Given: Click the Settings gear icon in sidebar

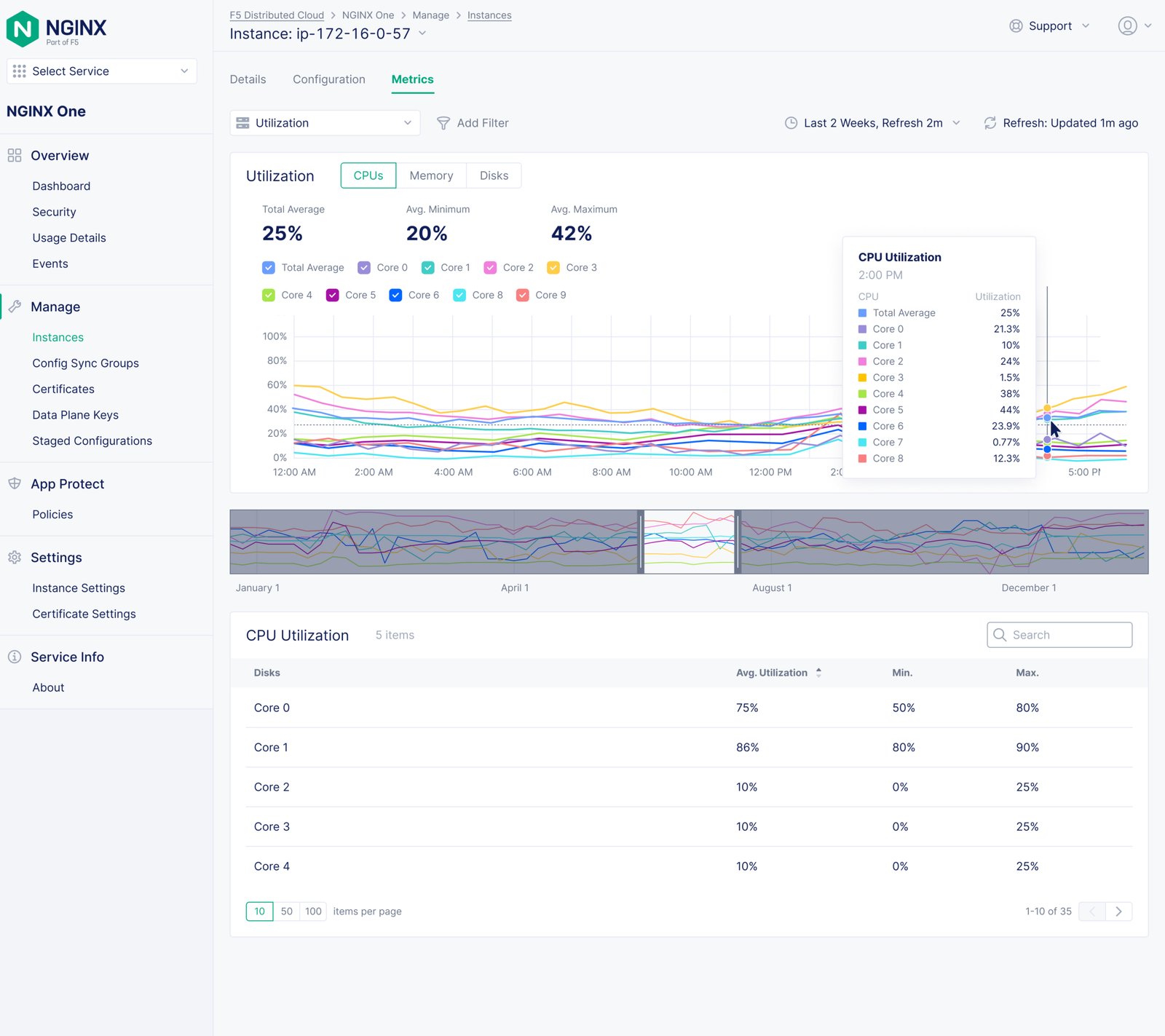Looking at the screenshot, I should (x=15, y=558).
